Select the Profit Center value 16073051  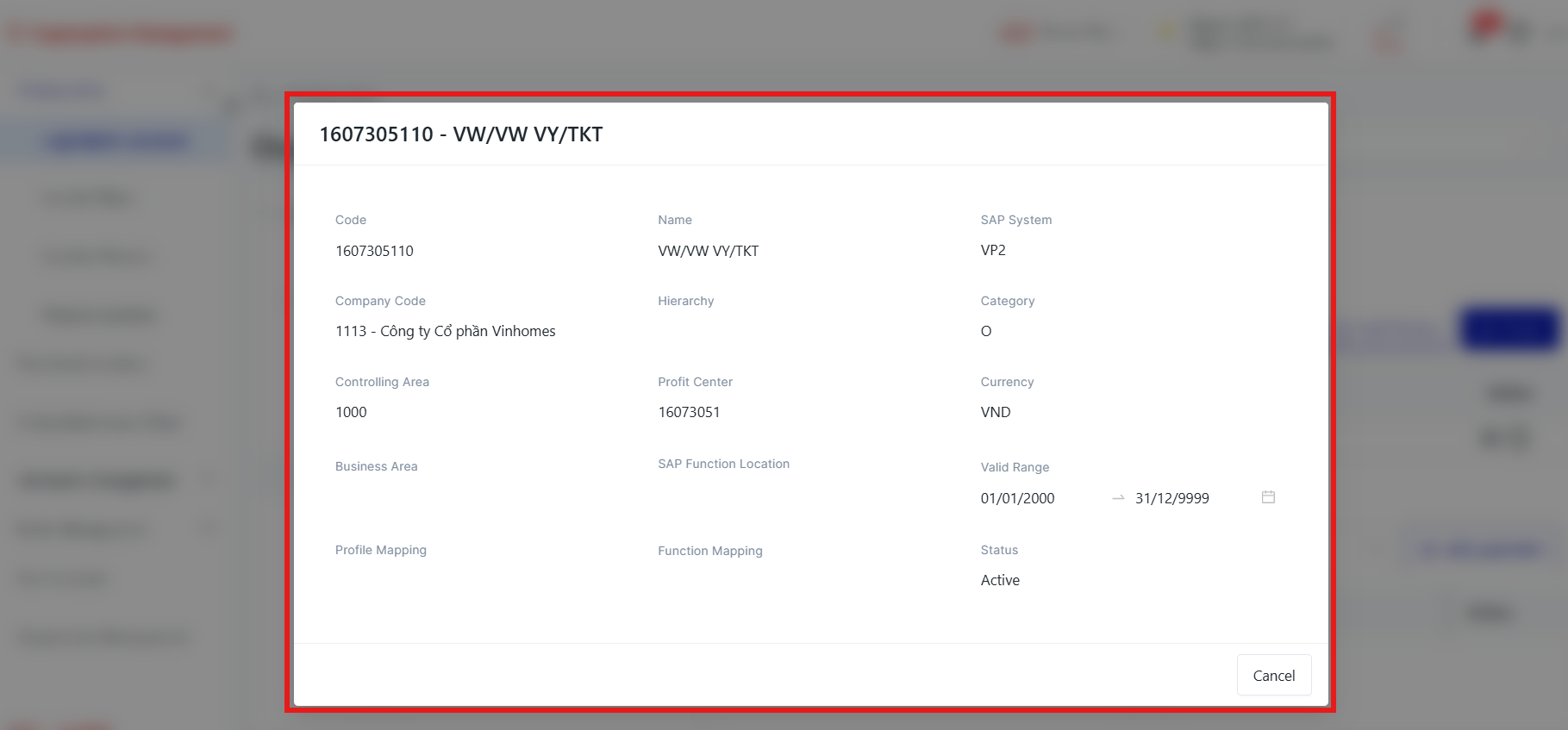(689, 412)
